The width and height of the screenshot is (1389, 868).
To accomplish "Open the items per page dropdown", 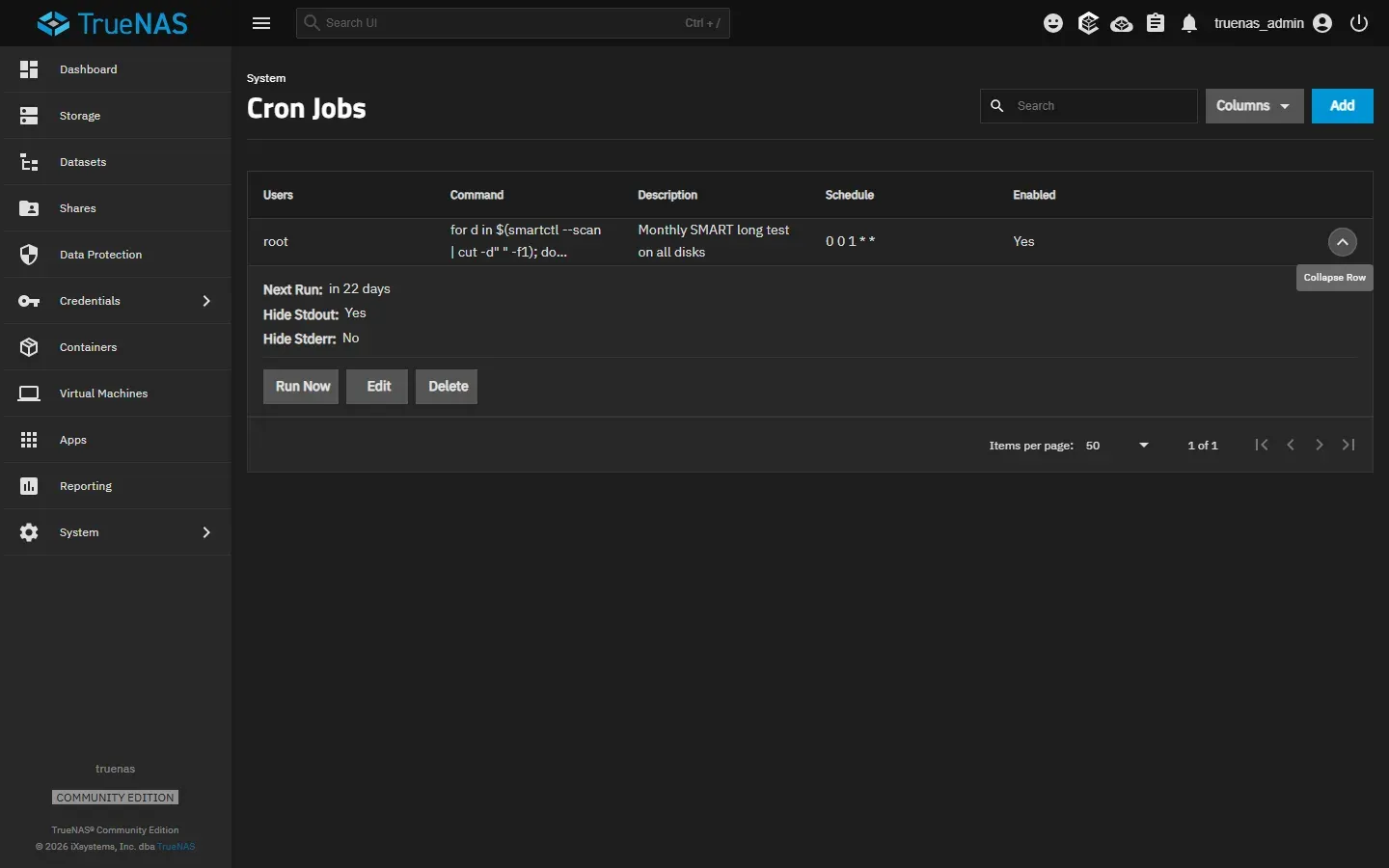I will [1117, 446].
